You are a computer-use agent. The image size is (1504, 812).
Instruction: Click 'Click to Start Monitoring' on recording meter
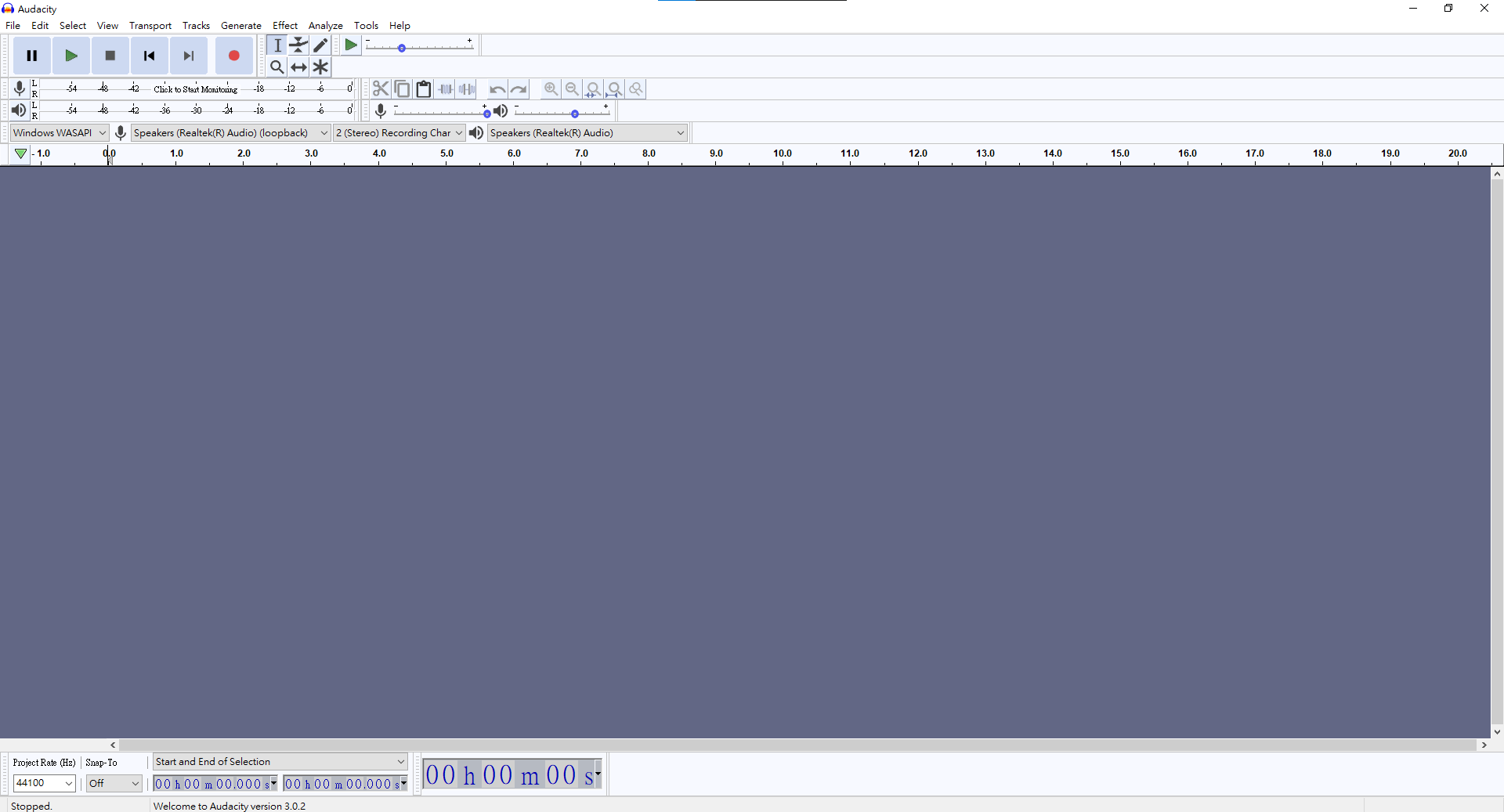[x=195, y=89]
